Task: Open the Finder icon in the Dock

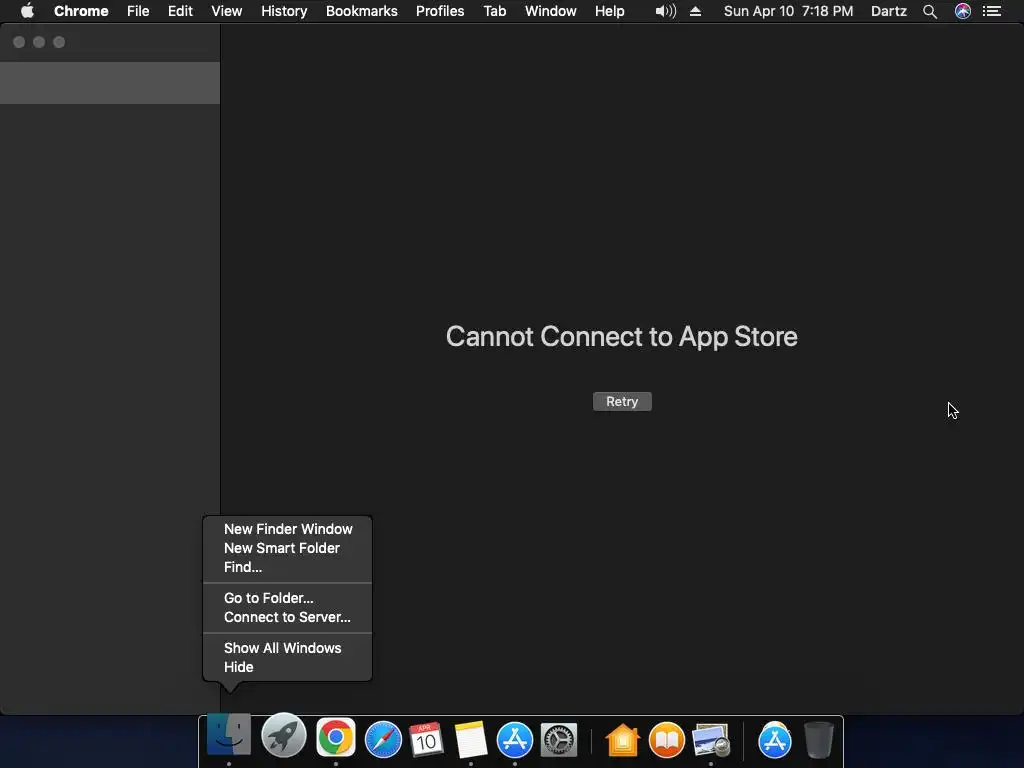Action: [229, 735]
